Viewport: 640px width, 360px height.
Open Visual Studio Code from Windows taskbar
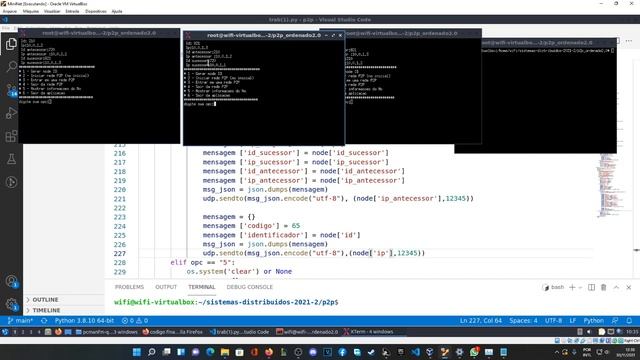416,352
